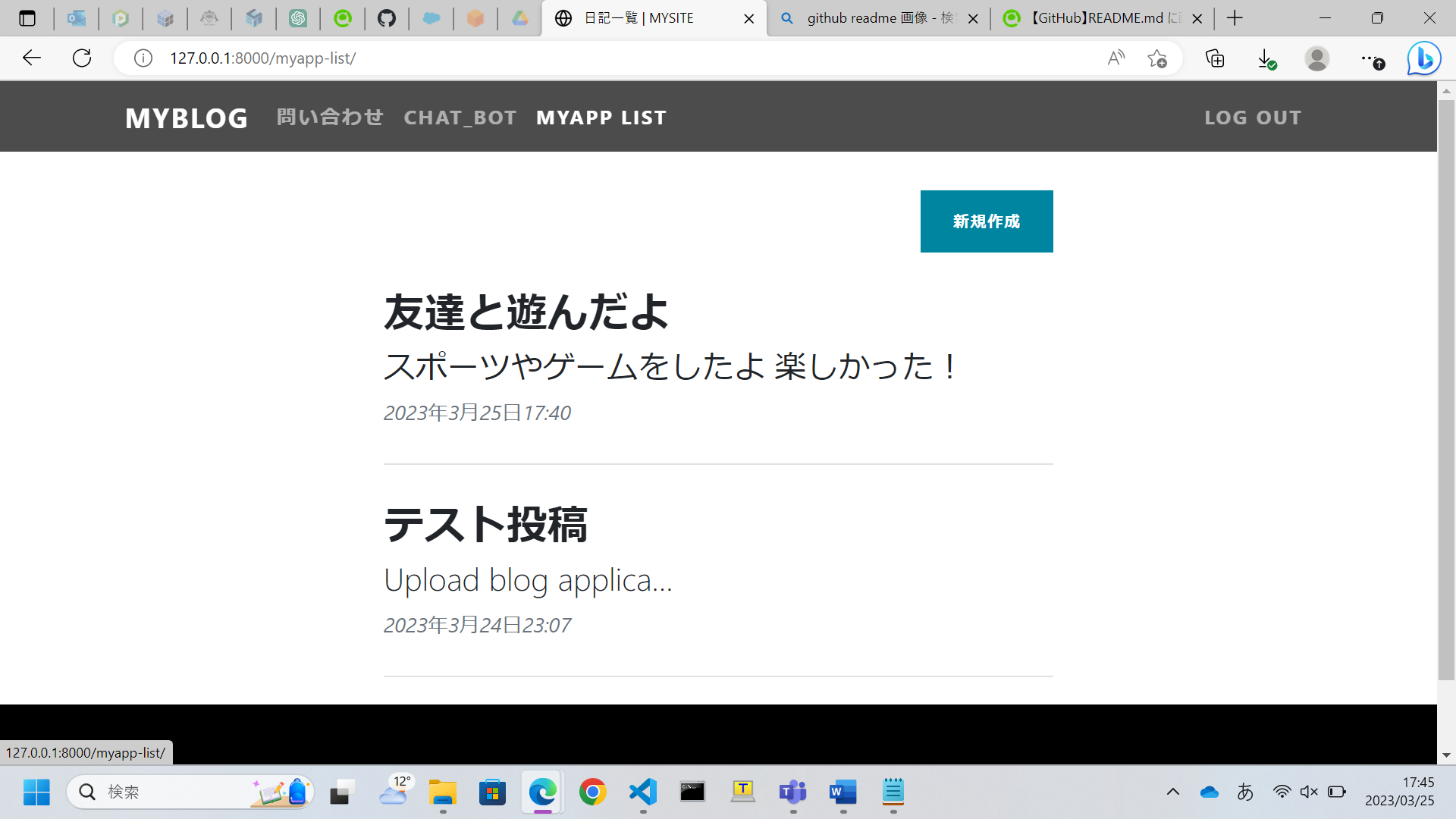Open the Edge settings and more menu
The image size is (1456, 819).
click(1370, 58)
